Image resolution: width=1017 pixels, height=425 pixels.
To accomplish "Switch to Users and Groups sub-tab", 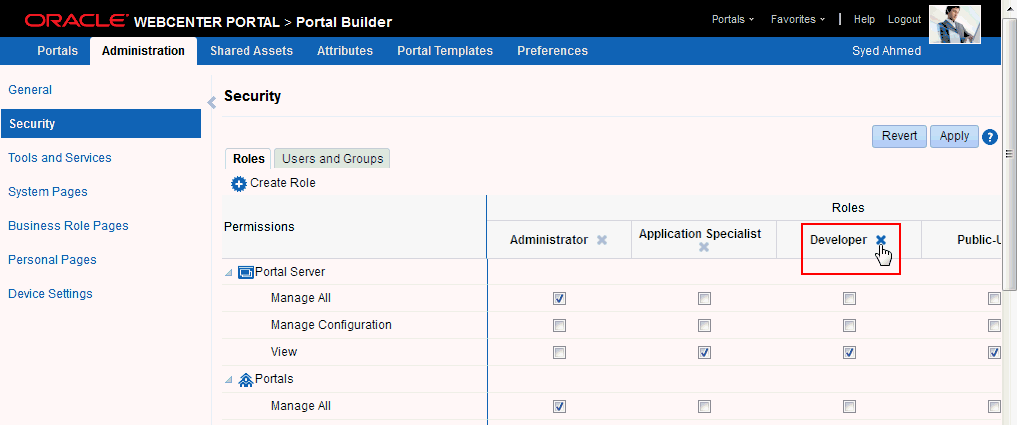I will 332,158.
